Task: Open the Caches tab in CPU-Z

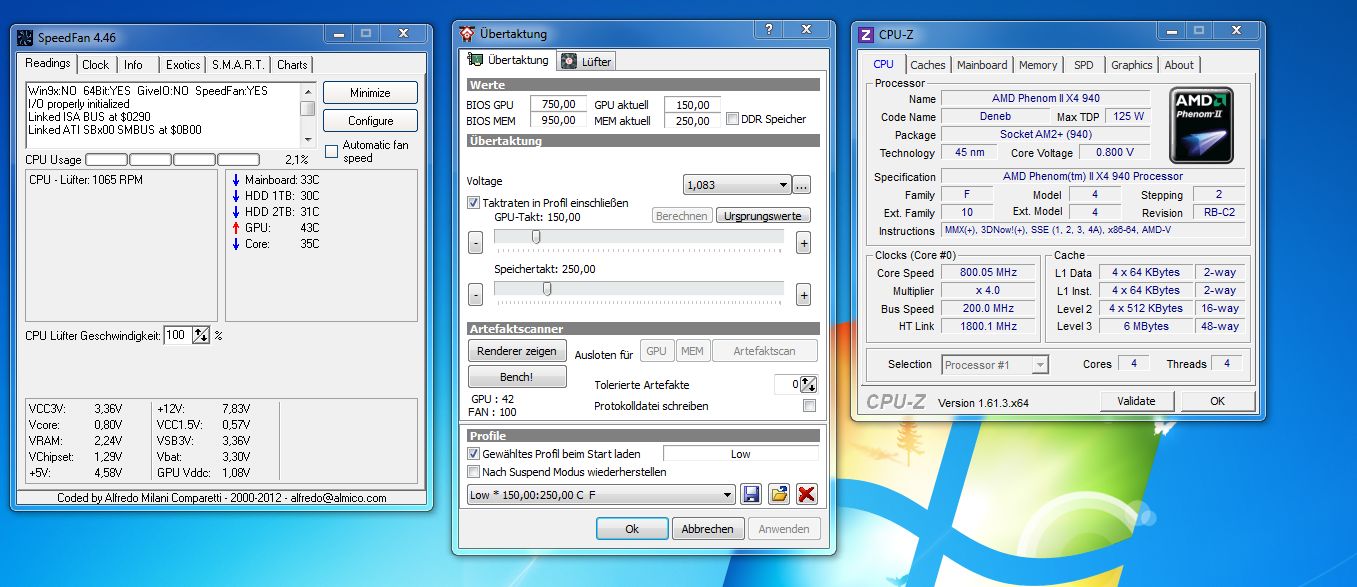Action: [x=928, y=65]
